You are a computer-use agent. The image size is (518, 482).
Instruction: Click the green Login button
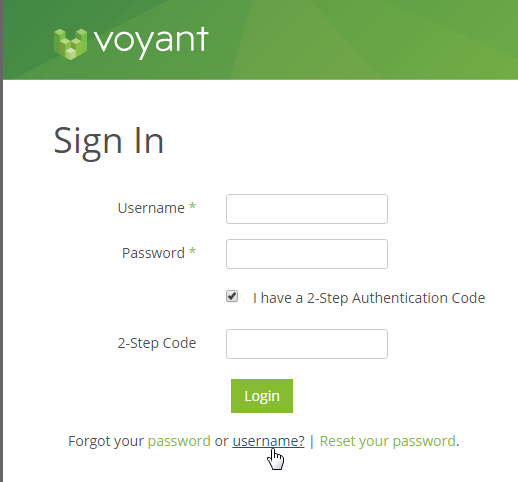click(262, 396)
